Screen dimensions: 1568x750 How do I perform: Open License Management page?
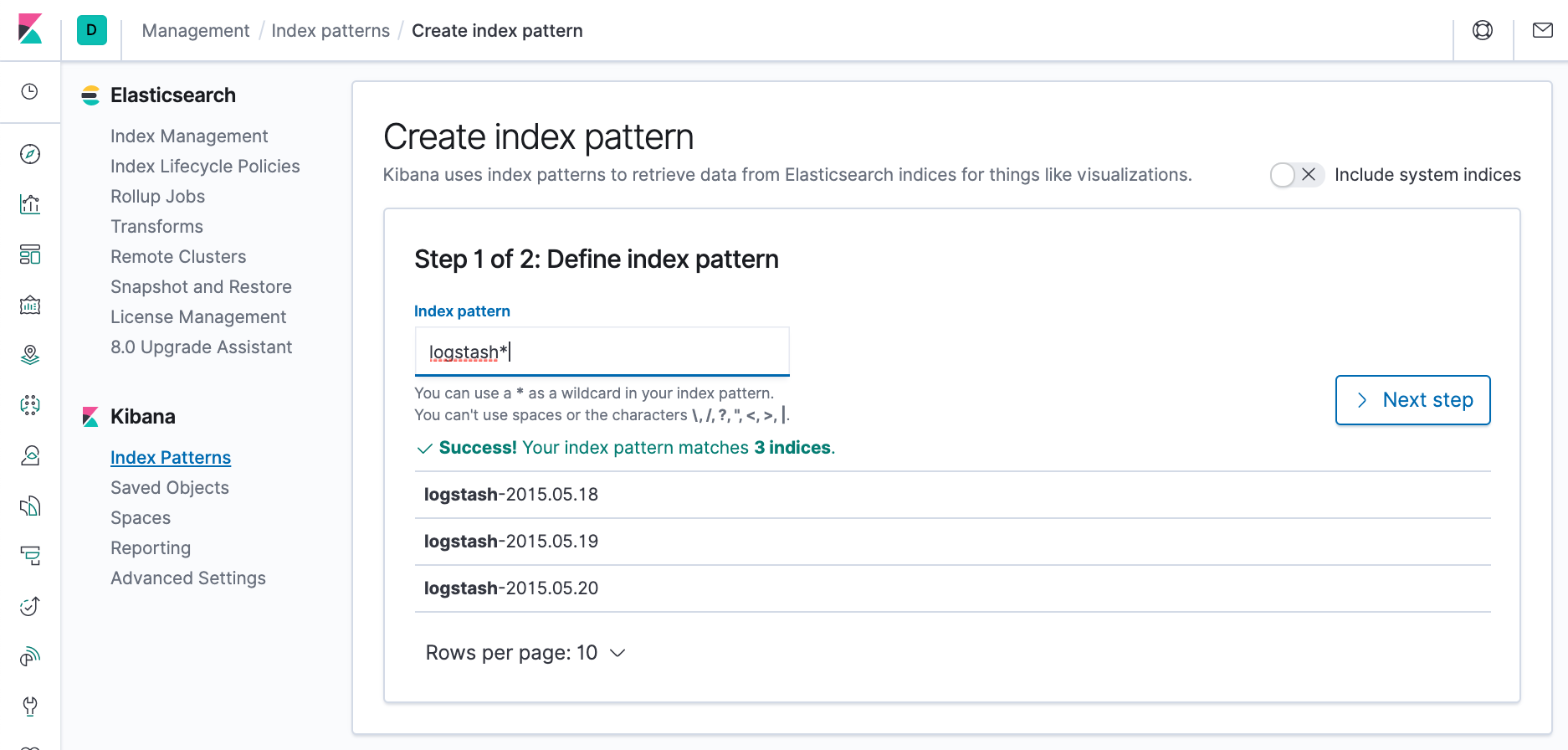tap(198, 317)
